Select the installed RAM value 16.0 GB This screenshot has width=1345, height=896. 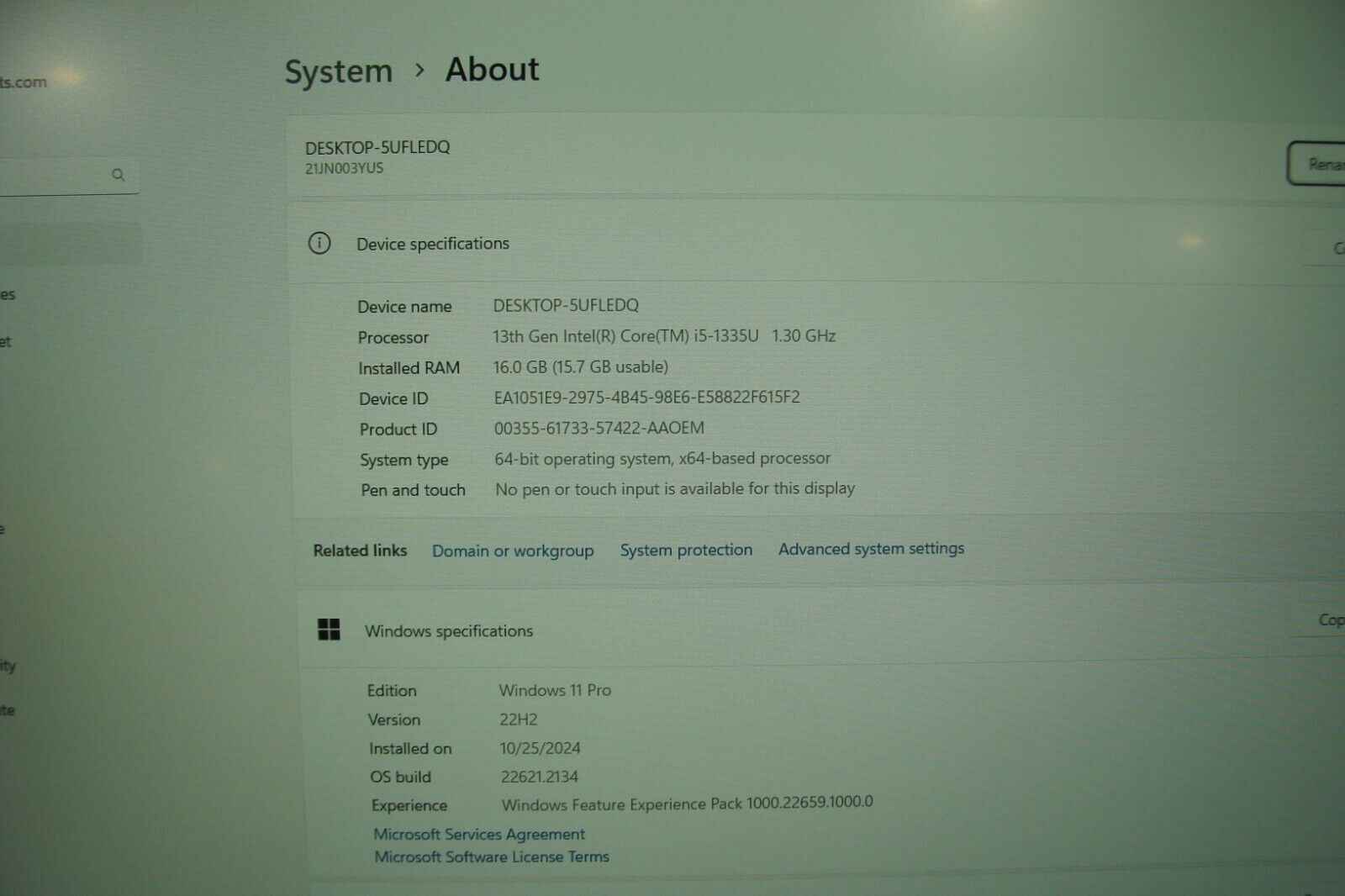[580, 366]
